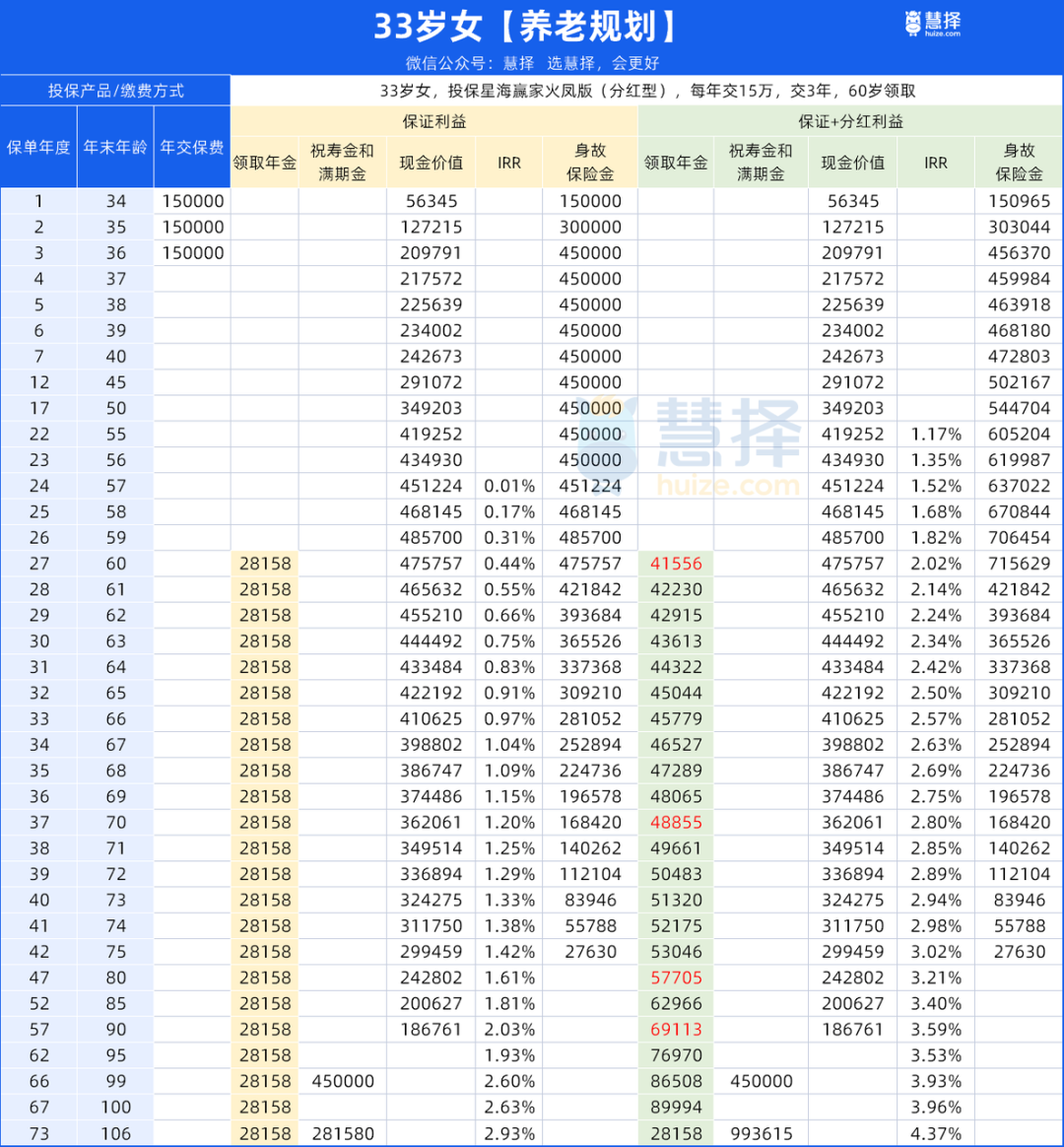This screenshot has height=1147, width=1064.
Task: Click the IRR cell 2.02%
Action: [935, 564]
